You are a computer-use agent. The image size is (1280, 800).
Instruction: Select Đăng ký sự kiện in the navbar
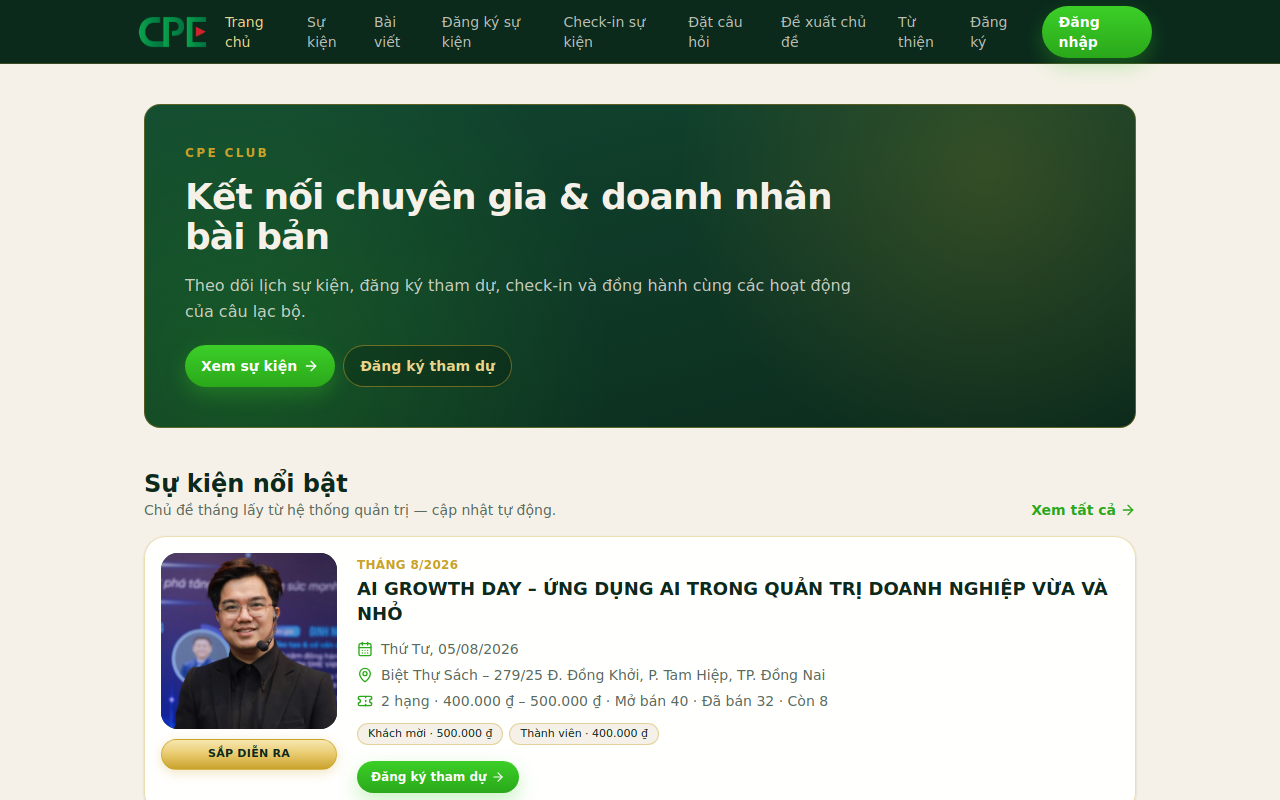482,32
